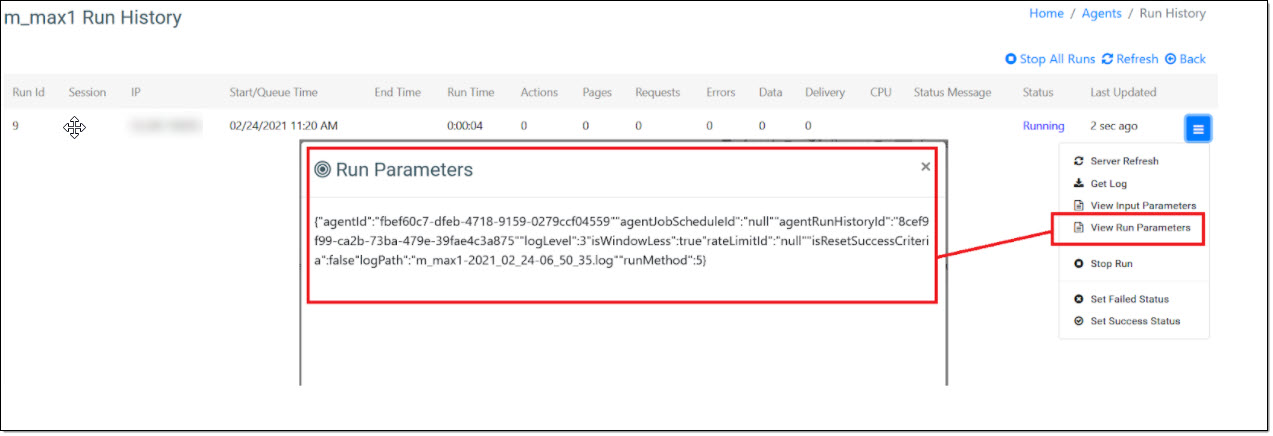Screen dimensions: 1273x436
Task: Choose Get Log from the menu
Action: click(x=1108, y=184)
